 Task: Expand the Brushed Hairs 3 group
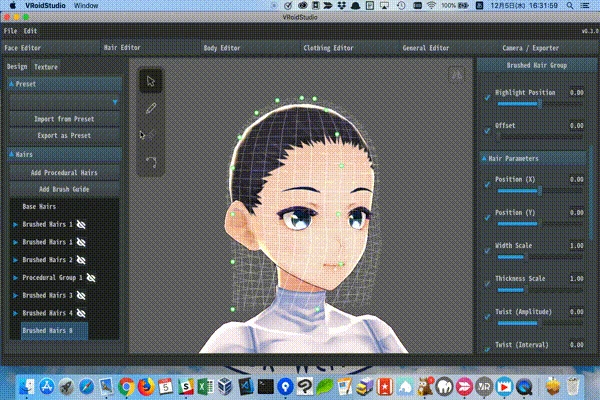[15, 296]
